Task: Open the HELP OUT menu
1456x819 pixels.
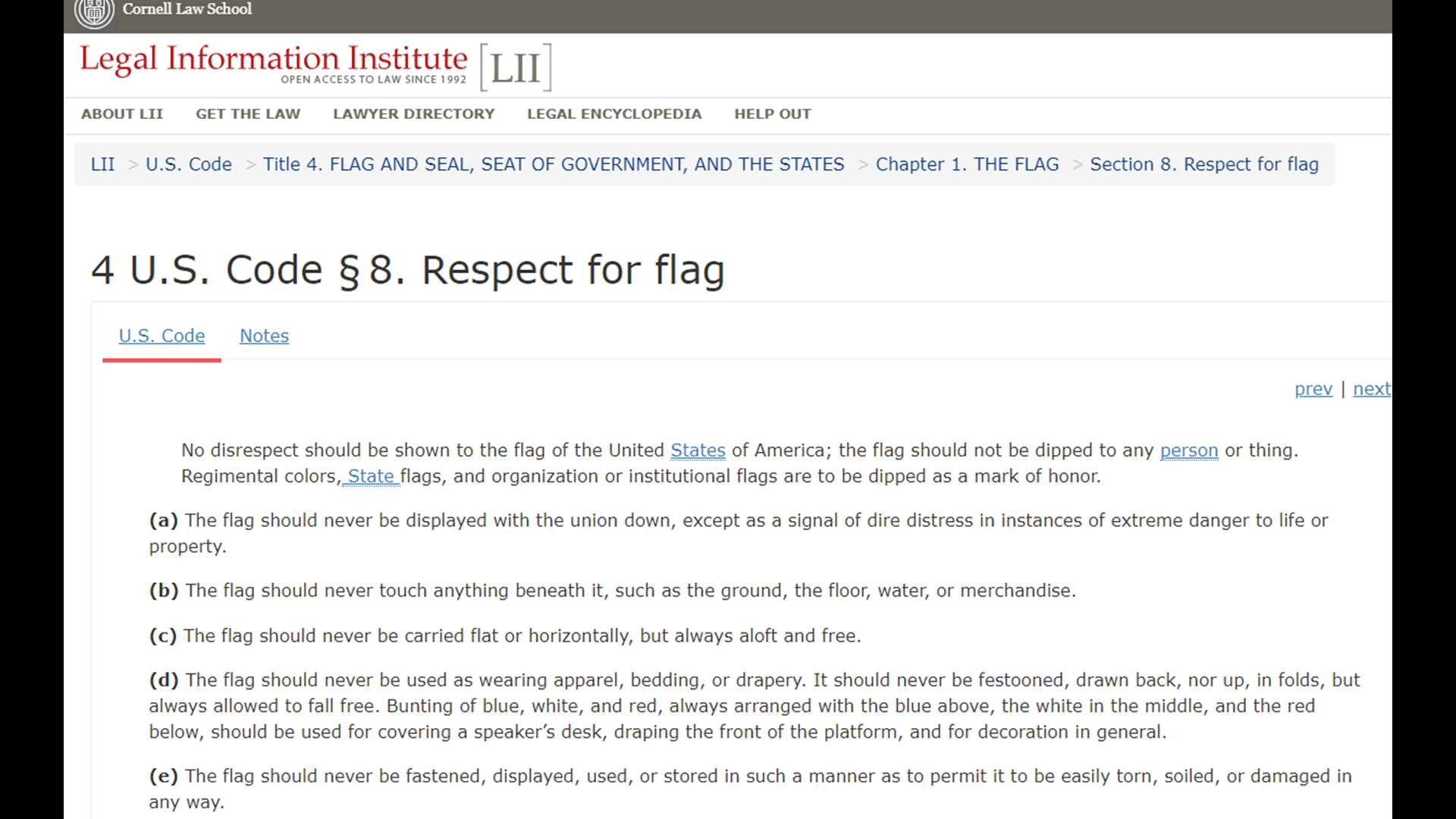Action: coord(772,114)
